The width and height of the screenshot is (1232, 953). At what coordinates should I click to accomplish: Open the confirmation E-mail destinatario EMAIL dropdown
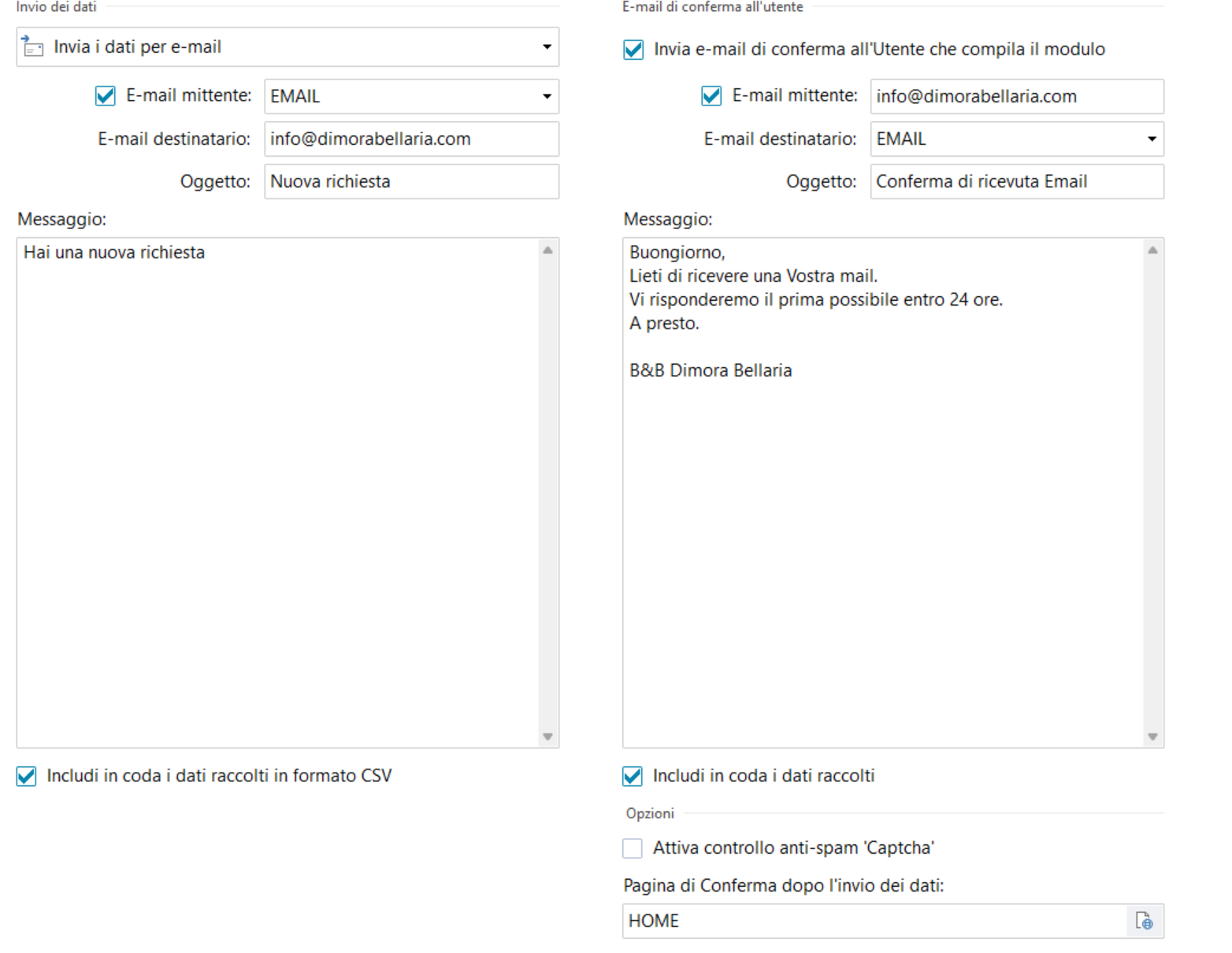pyautogui.click(x=1017, y=139)
